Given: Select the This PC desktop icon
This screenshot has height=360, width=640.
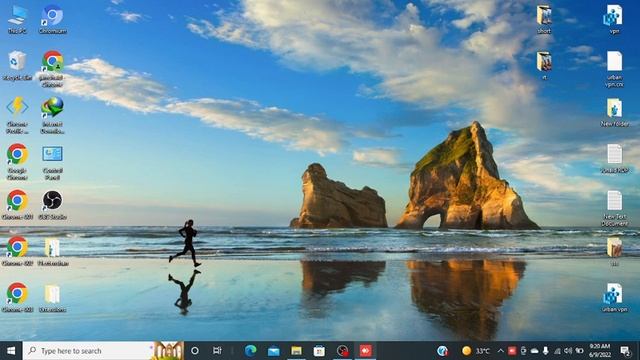Looking at the screenshot, I should tap(17, 19).
